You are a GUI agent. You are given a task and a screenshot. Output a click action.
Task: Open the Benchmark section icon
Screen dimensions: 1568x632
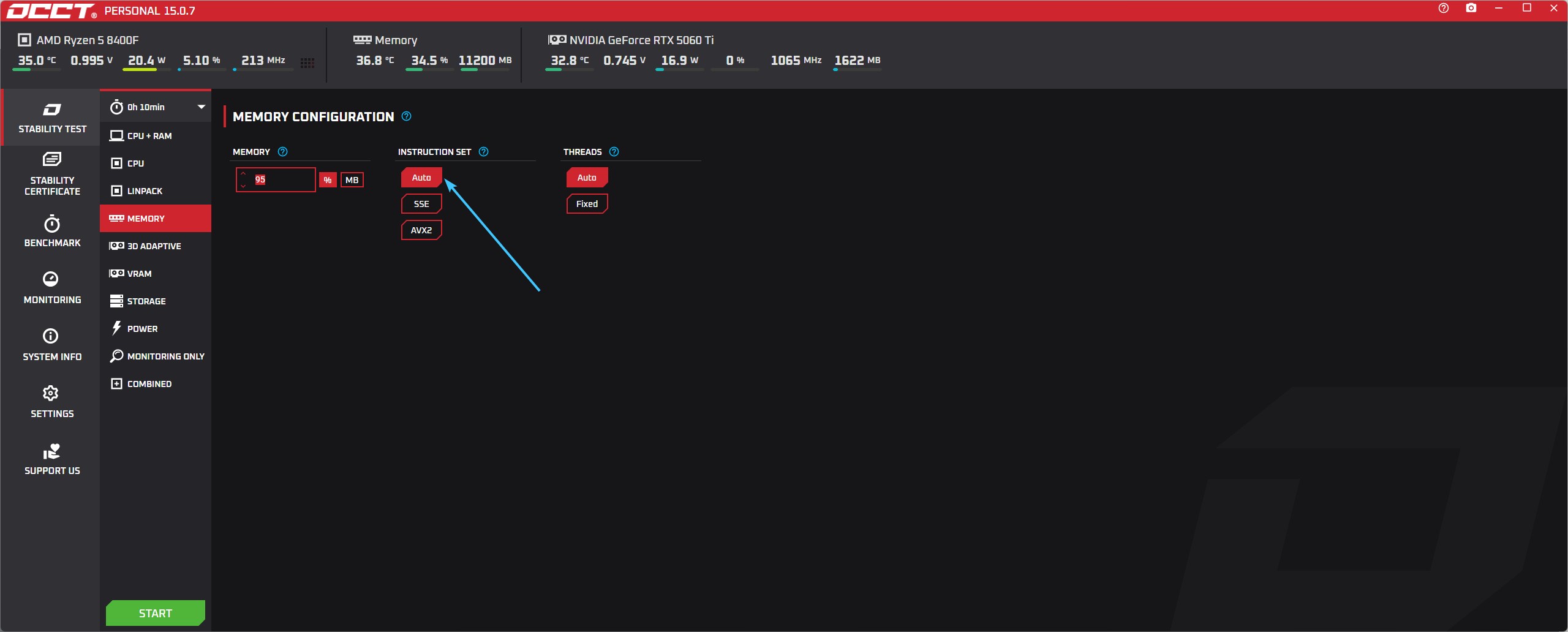pyautogui.click(x=52, y=225)
